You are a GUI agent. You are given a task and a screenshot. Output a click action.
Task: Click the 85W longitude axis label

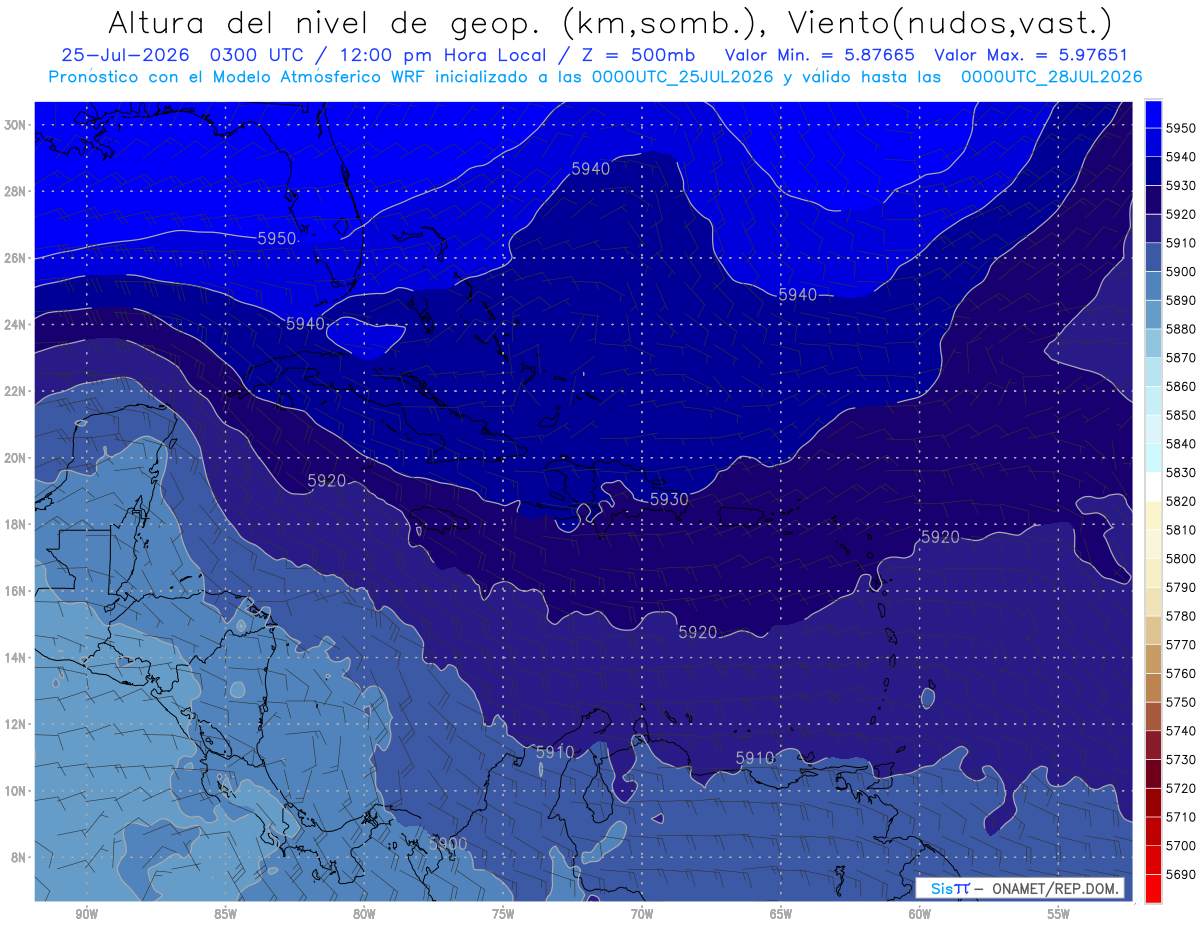[x=225, y=914]
